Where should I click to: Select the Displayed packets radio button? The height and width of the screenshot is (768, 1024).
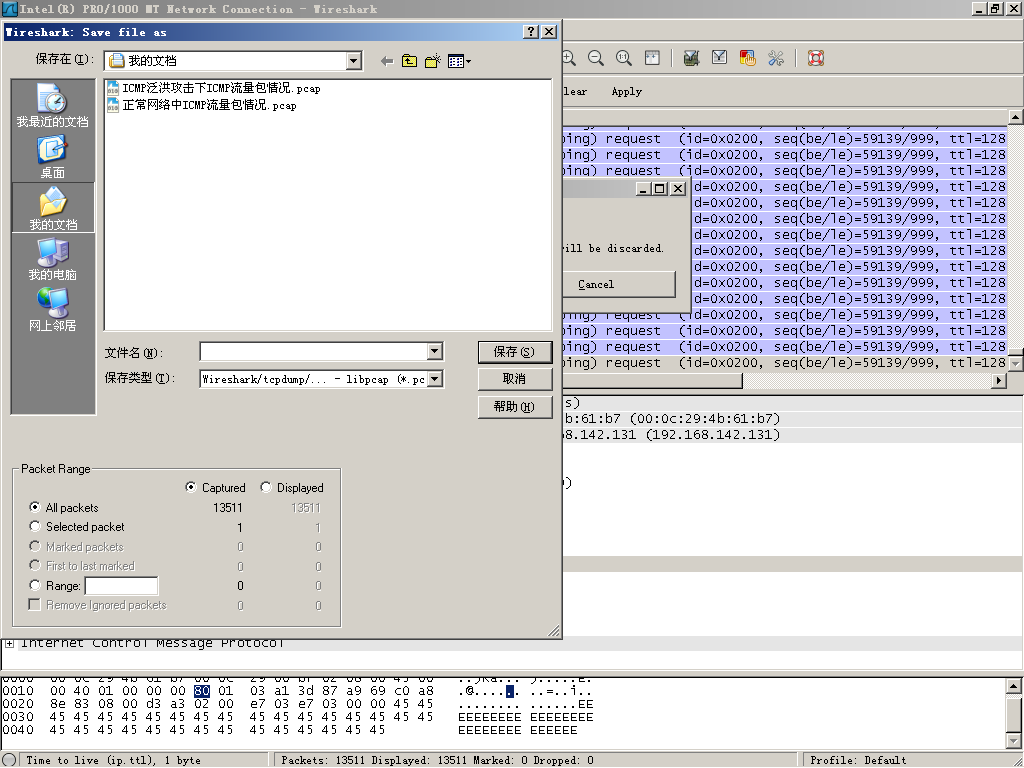click(x=266, y=487)
